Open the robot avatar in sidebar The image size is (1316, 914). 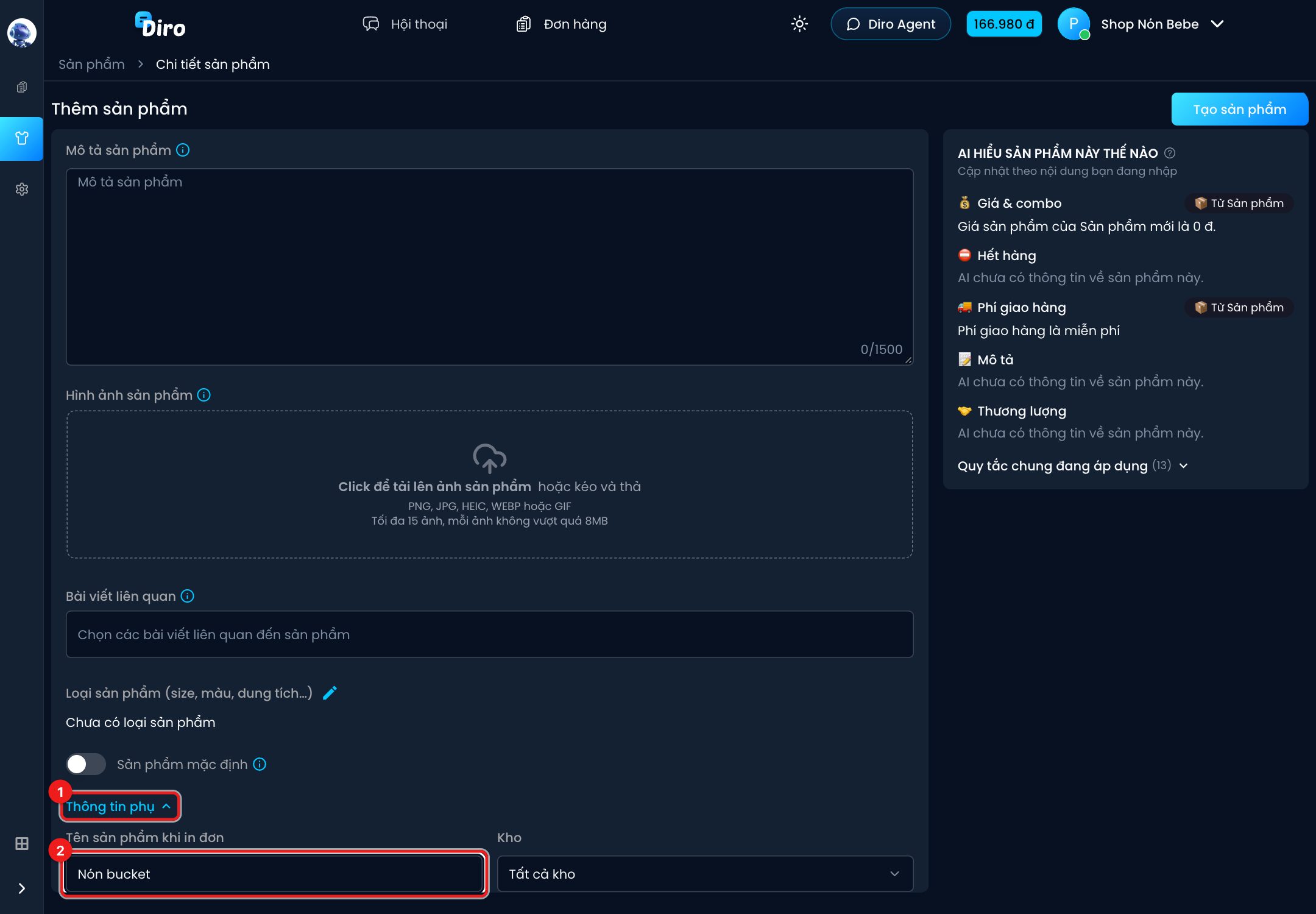22,32
